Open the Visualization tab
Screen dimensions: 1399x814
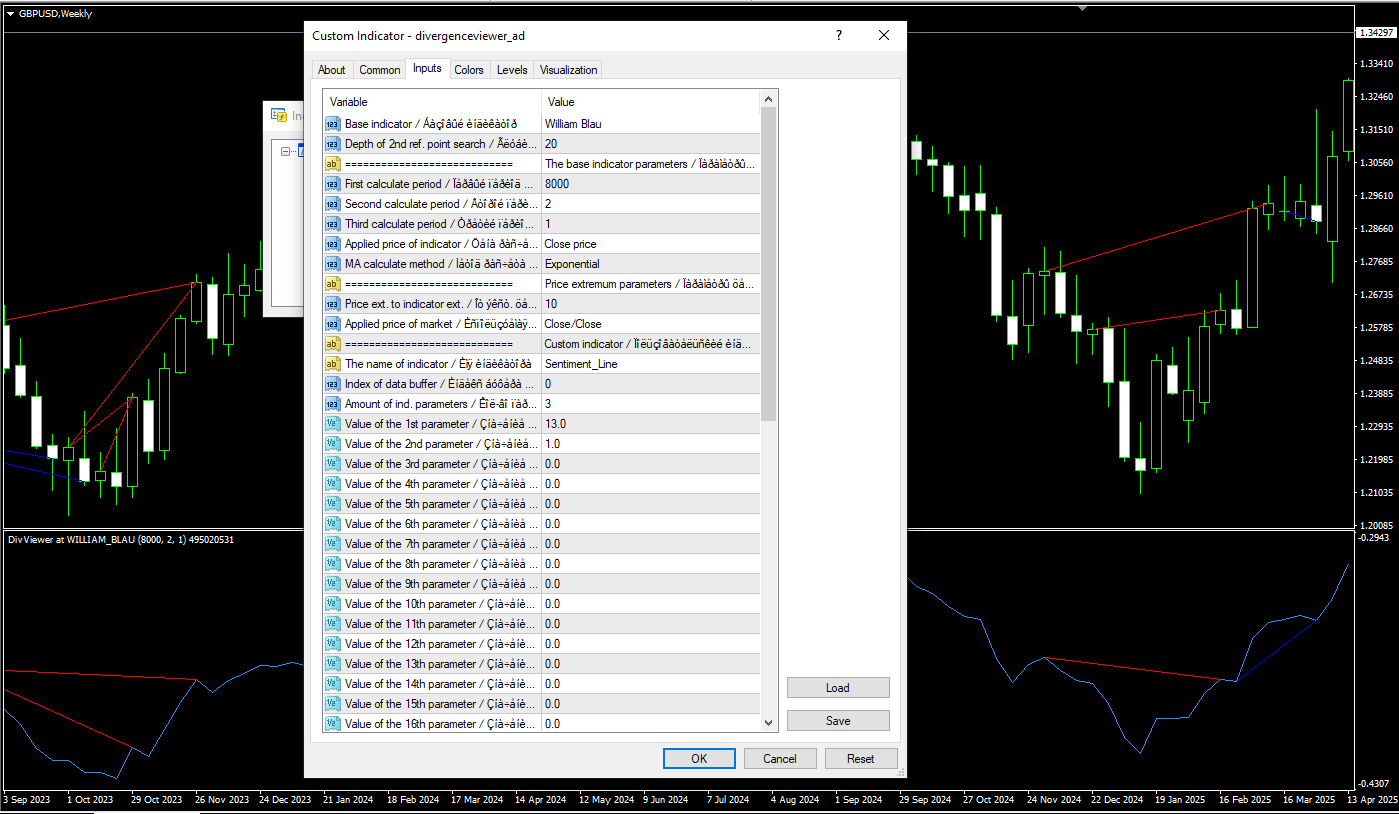568,70
